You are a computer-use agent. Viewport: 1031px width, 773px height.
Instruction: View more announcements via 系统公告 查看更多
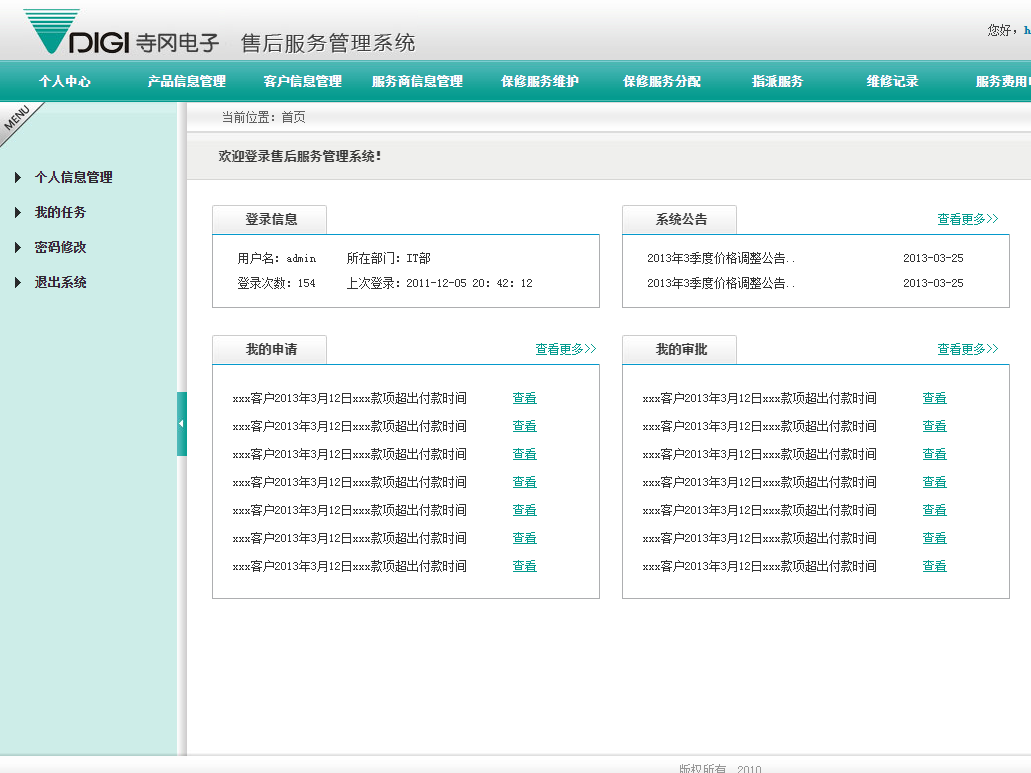click(x=968, y=220)
